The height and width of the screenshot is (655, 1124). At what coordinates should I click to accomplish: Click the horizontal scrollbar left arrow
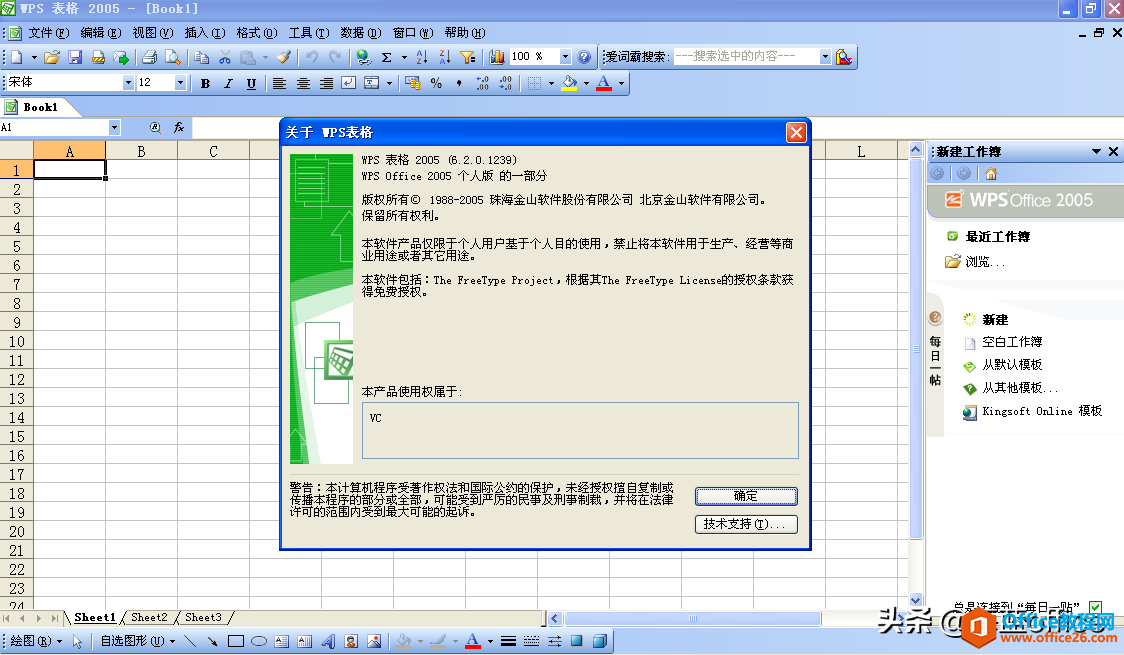555,618
